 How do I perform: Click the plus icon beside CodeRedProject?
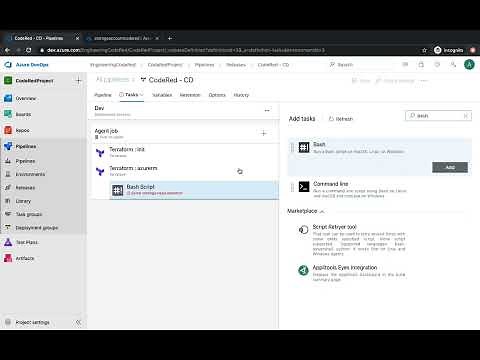click(78, 80)
